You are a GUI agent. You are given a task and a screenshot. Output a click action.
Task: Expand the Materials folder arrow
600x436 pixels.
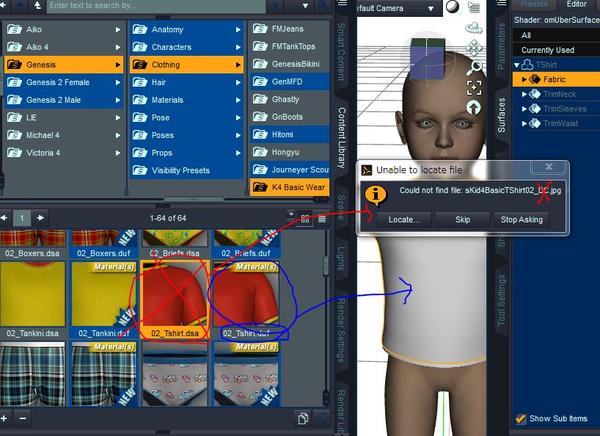click(238, 100)
